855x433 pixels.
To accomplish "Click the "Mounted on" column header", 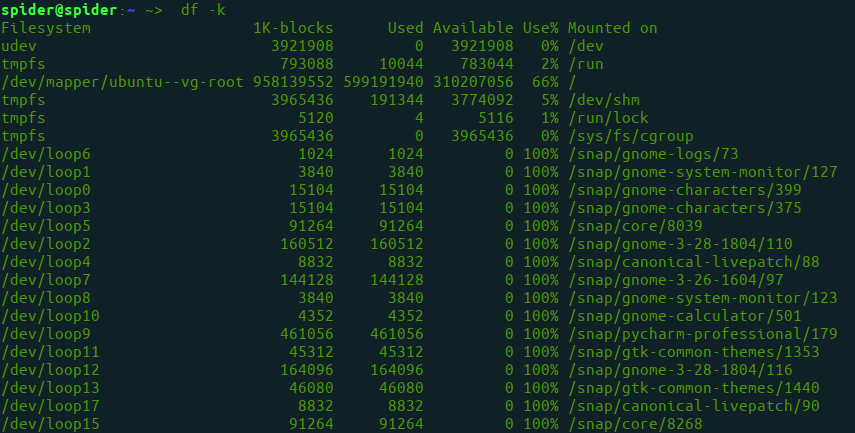I will 612,28.
